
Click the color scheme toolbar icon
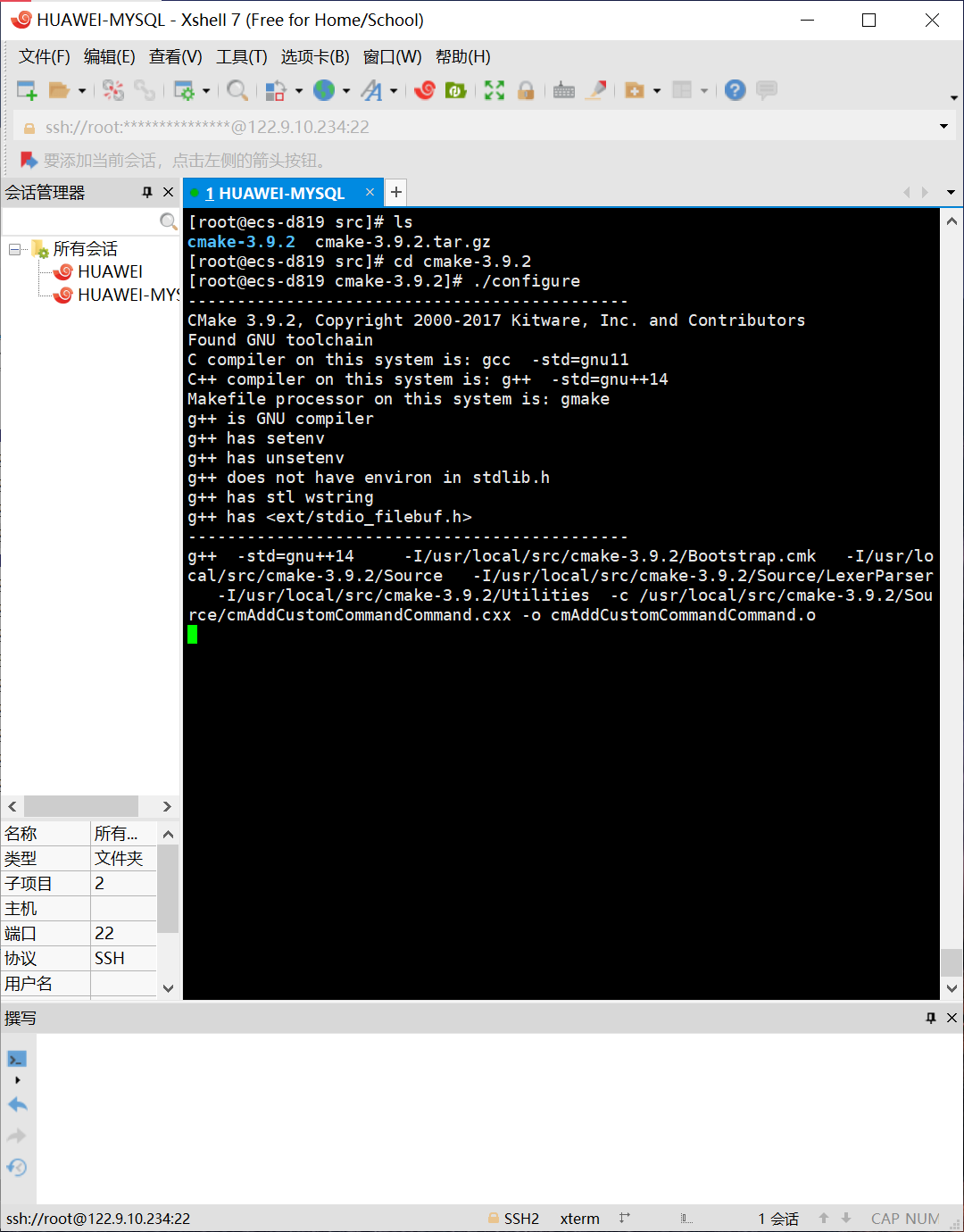276,90
